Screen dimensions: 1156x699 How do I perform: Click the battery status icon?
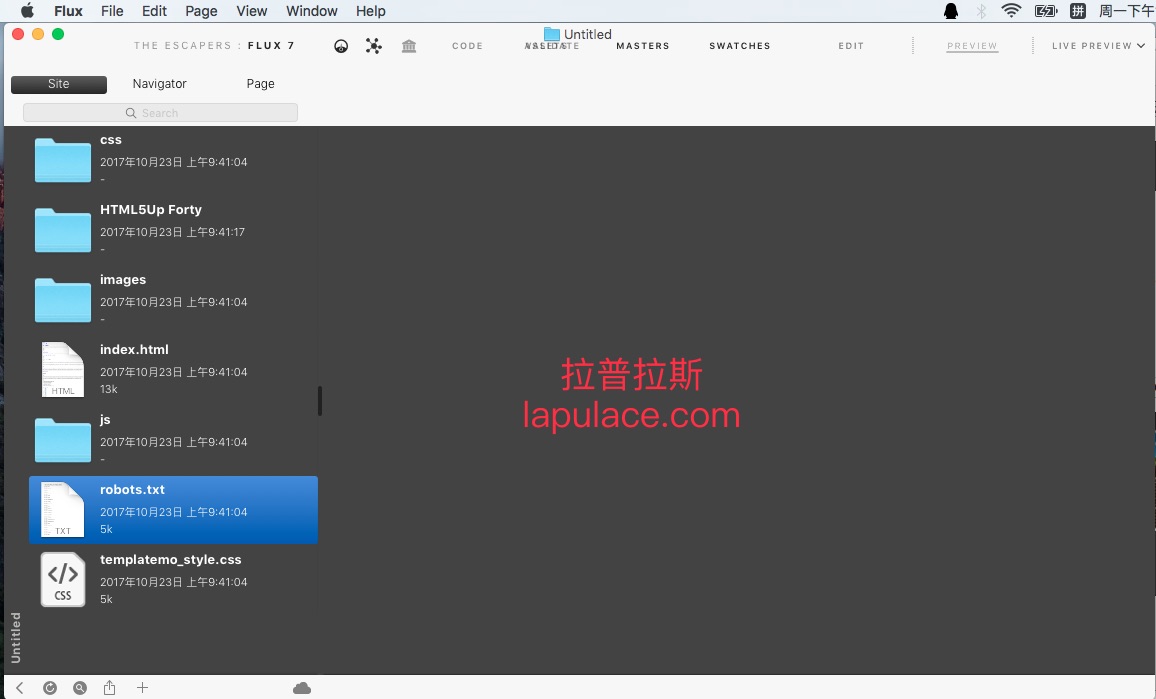pos(1045,10)
